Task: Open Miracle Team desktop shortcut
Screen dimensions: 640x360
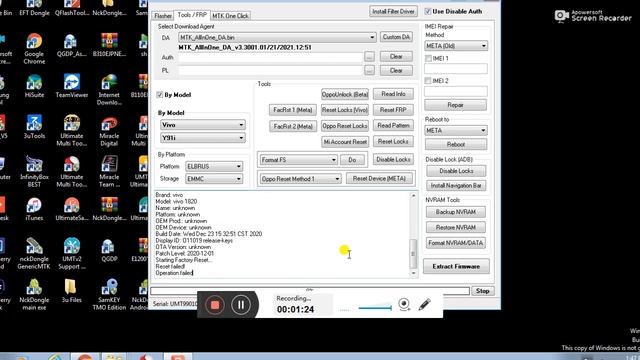Action: [x=109, y=172]
